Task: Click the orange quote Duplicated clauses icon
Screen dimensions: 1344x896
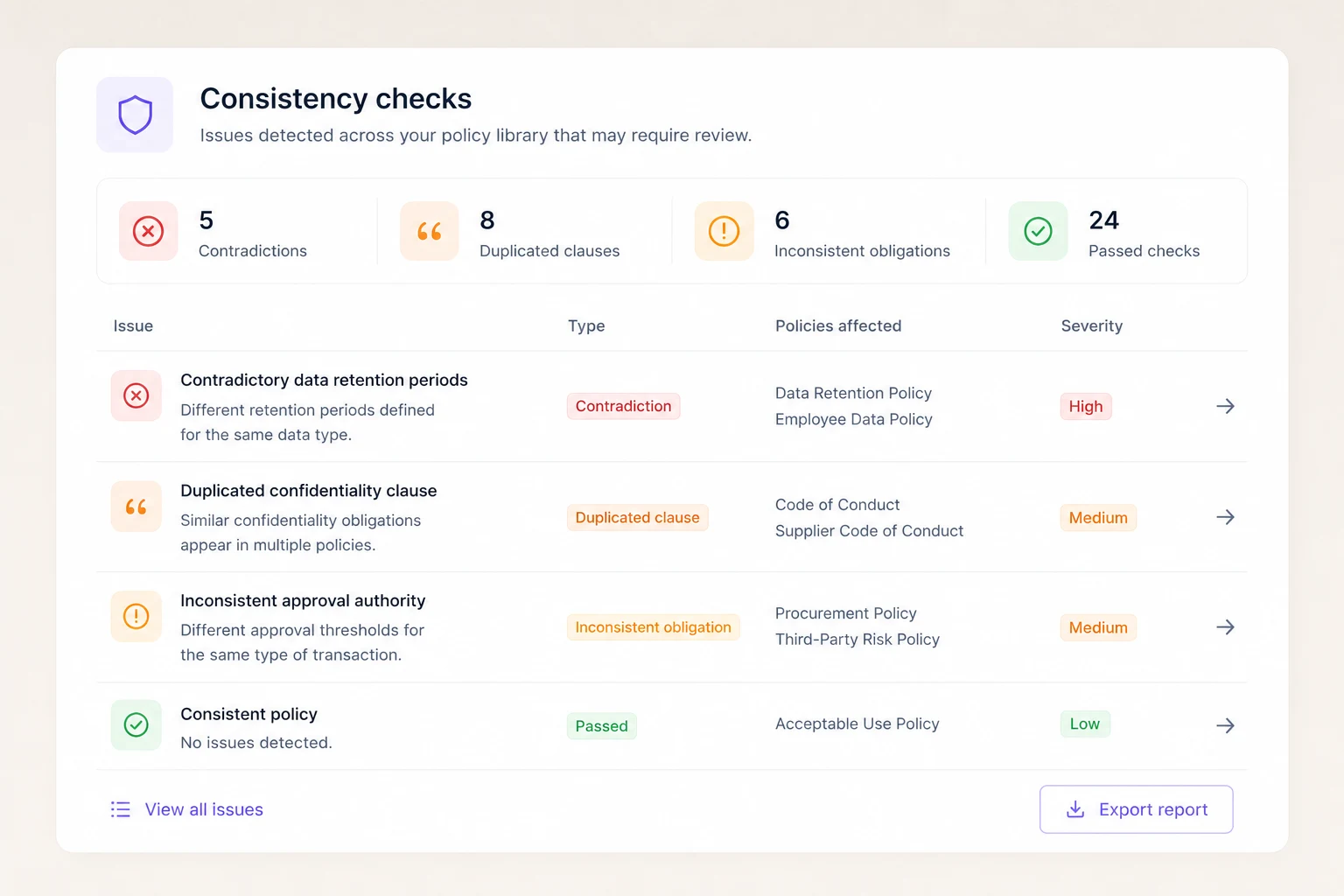Action: [x=430, y=231]
